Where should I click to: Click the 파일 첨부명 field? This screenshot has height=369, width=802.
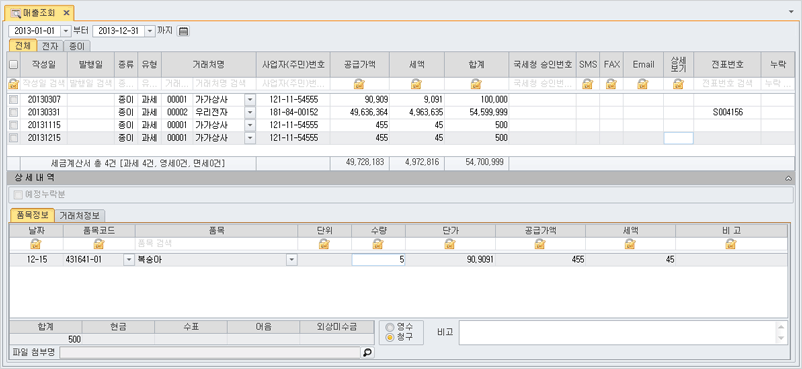pos(210,352)
